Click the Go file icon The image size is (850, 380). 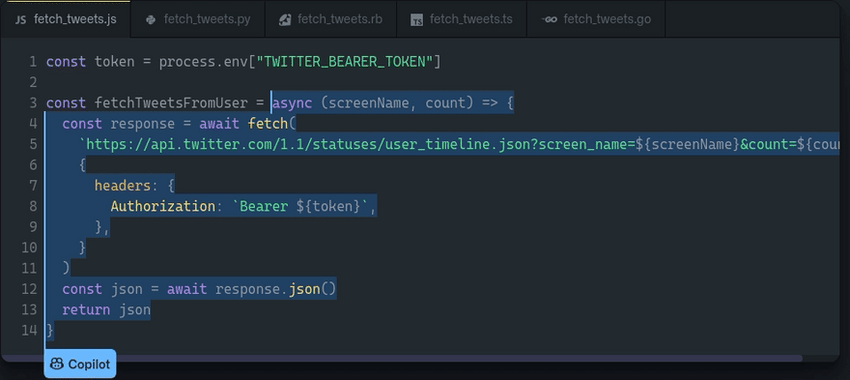(x=549, y=20)
